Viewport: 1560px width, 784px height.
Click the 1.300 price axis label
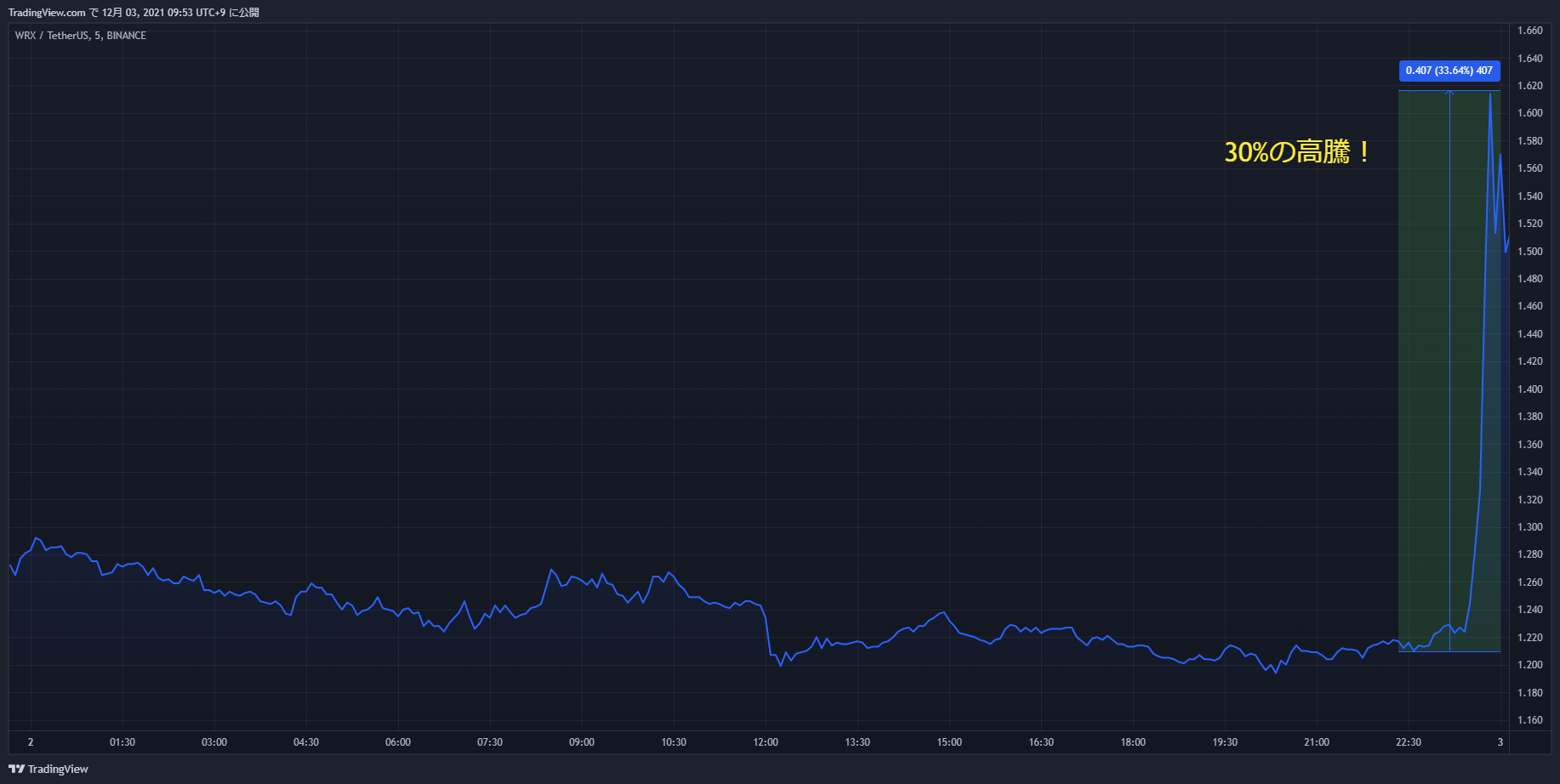pyautogui.click(x=1530, y=527)
